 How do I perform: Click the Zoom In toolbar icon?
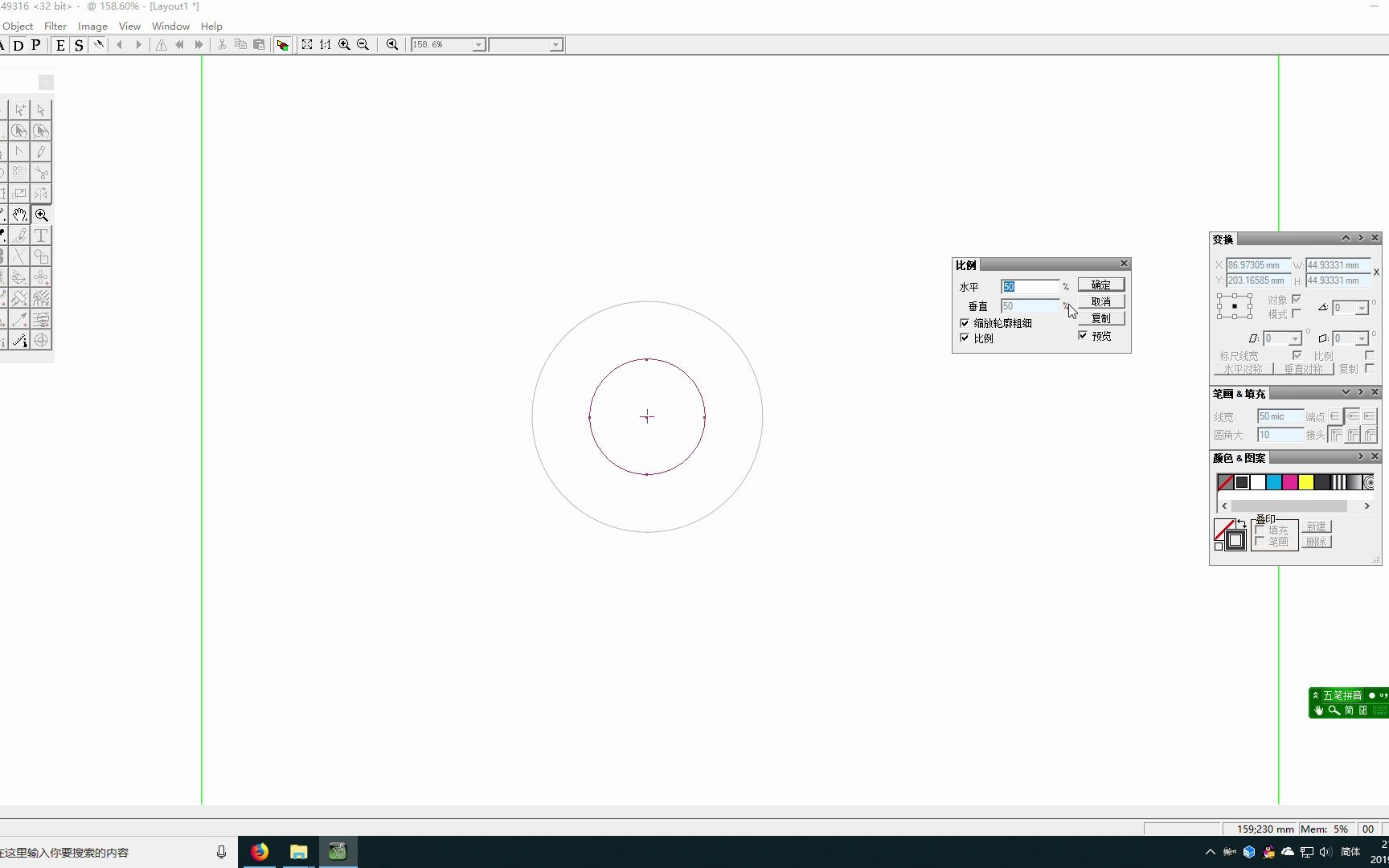344,45
